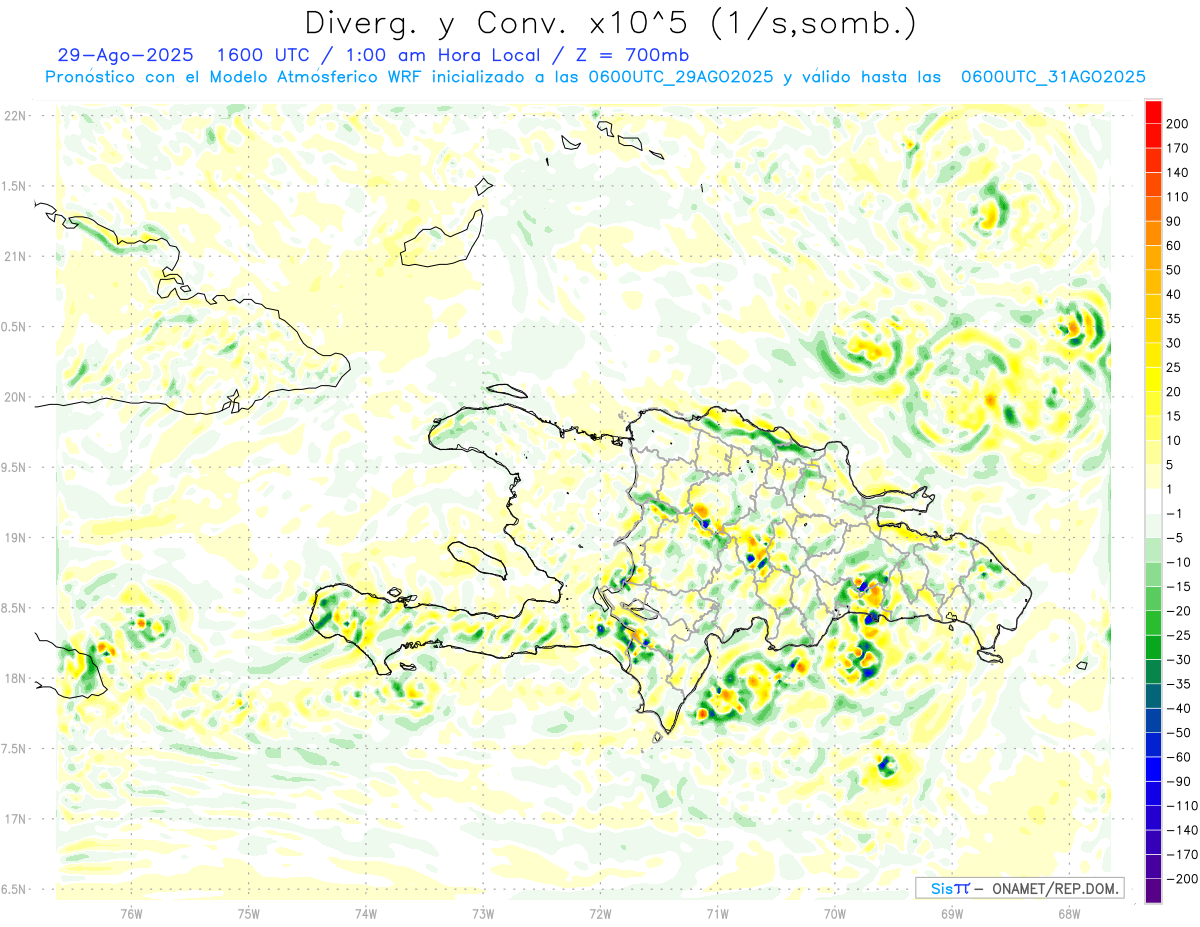
Task: Click the colorbar label '-1'
Action: click(1174, 514)
